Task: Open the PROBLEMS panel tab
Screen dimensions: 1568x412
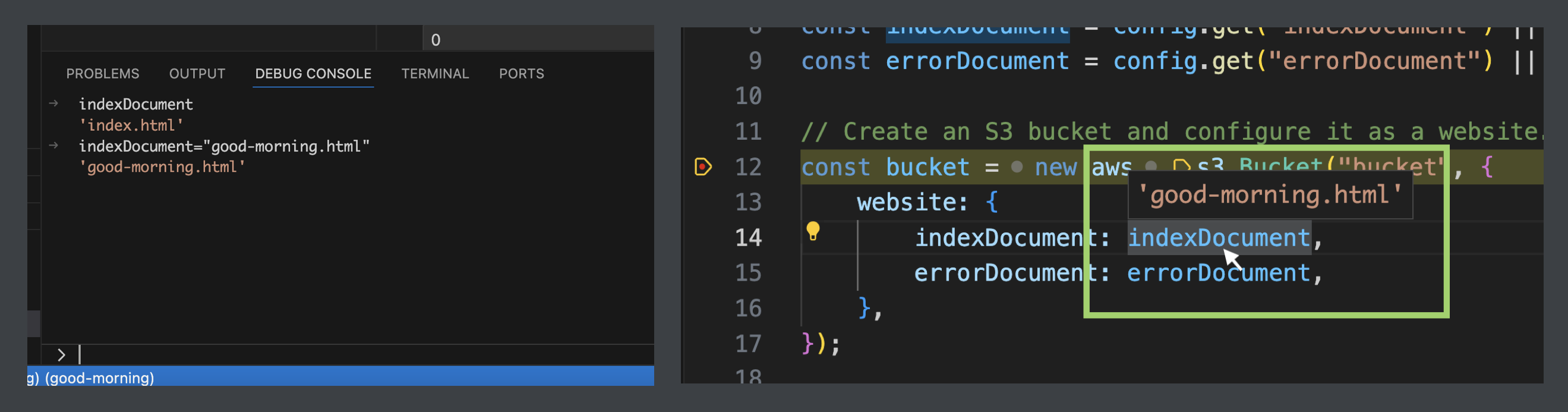Action: click(102, 74)
